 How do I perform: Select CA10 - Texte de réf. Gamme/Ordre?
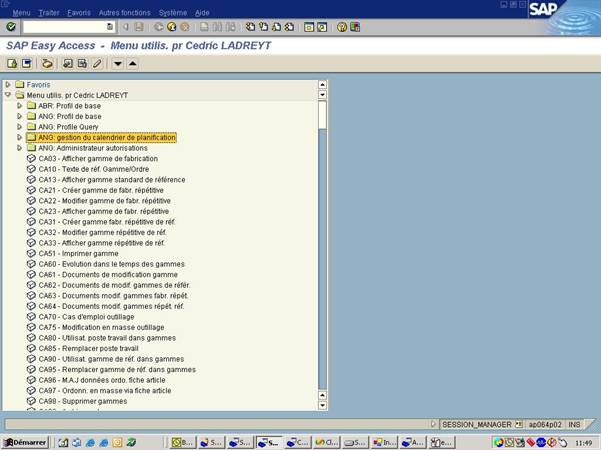click(x=94, y=169)
